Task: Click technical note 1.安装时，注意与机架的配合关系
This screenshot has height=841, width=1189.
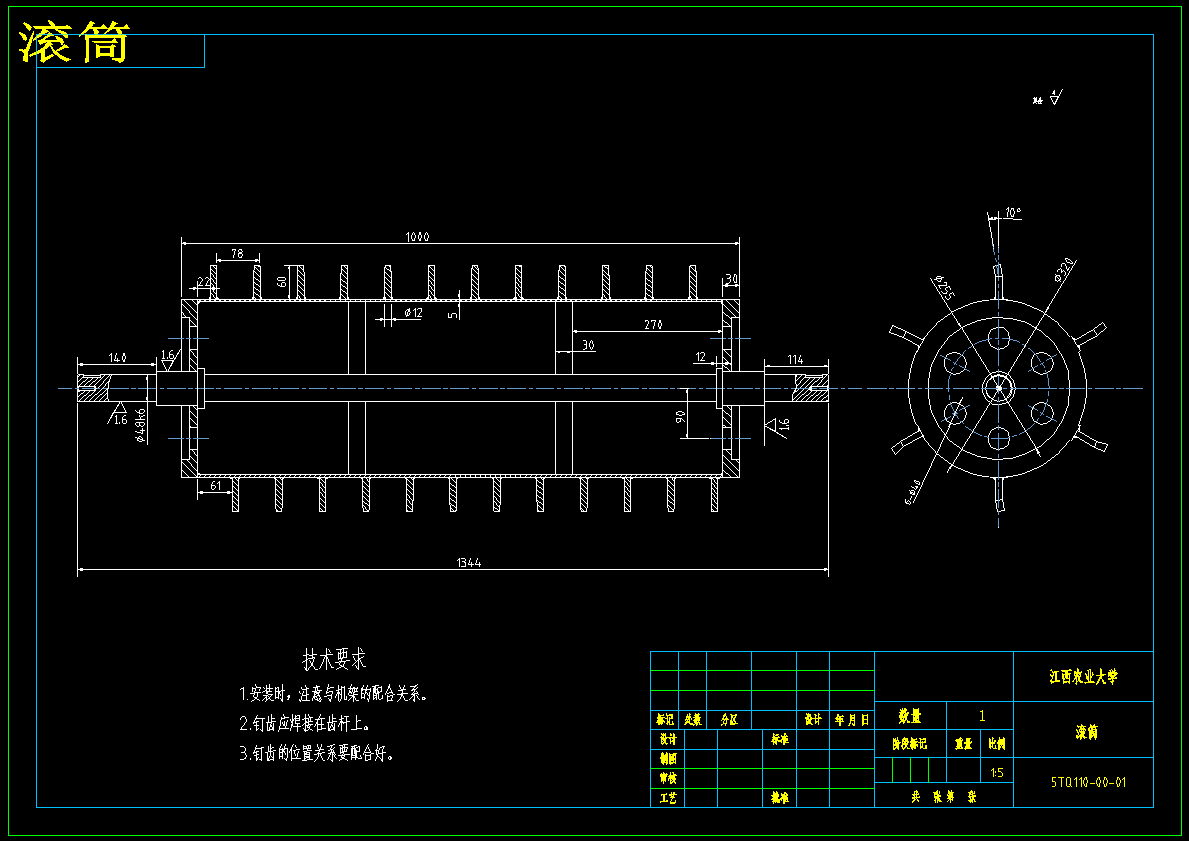Action: point(334,693)
